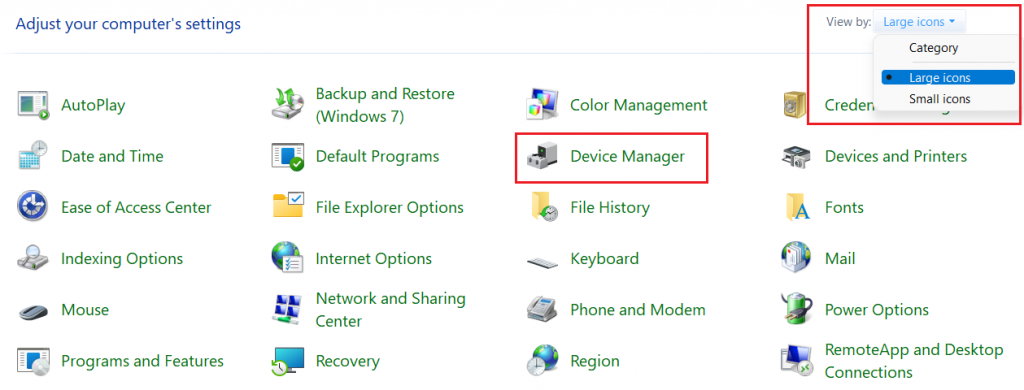Image resolution: width=1024 pixels, height=390 pixels.
Task: Open the AutoPlay text link
Action: coord(93,105)
